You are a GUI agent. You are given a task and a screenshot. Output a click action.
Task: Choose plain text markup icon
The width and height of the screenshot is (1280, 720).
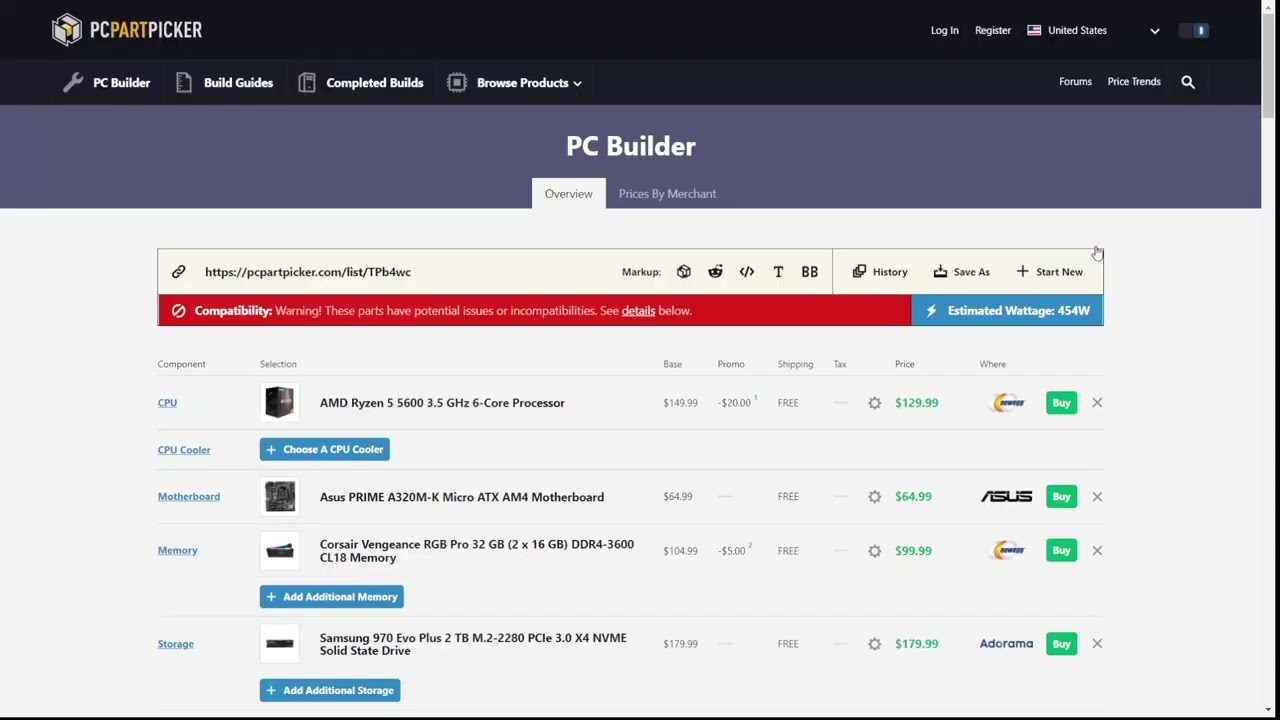pos(778,272)
